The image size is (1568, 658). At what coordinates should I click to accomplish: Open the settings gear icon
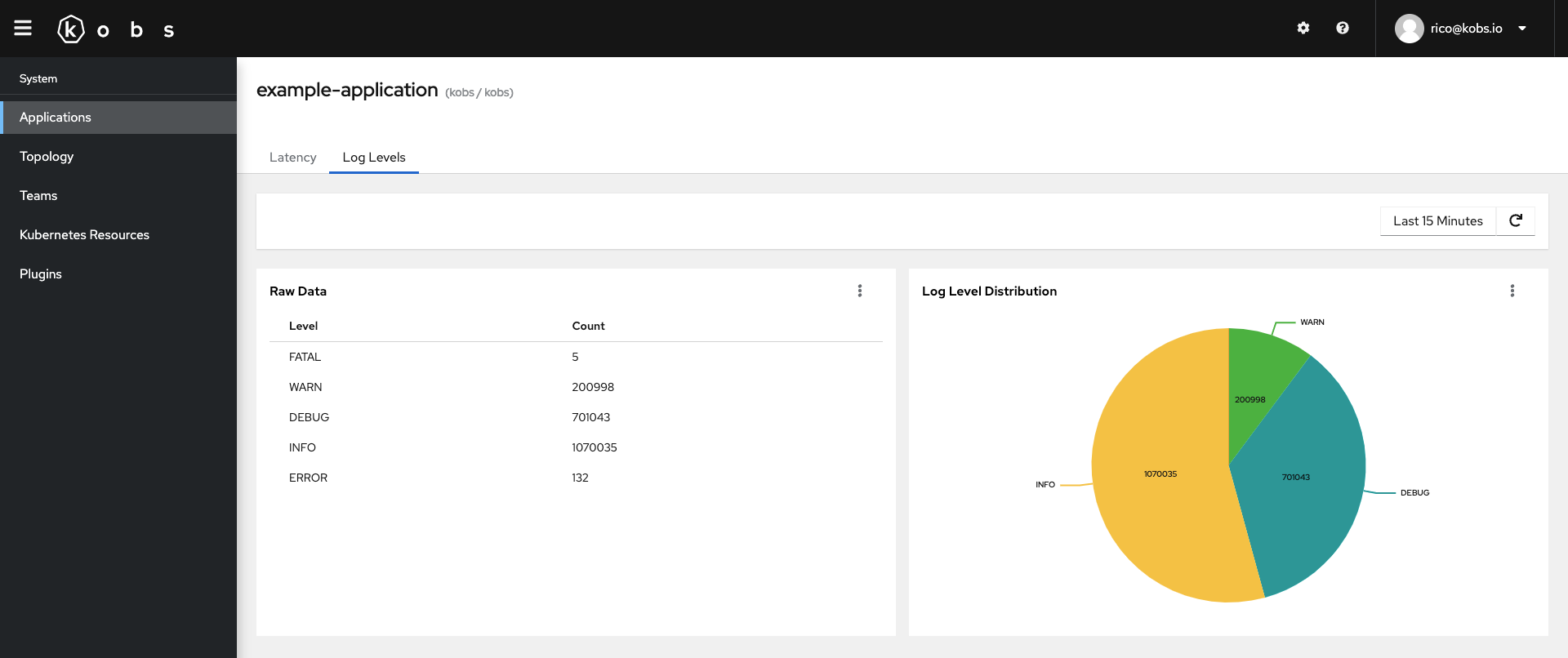coord(1303,28)
